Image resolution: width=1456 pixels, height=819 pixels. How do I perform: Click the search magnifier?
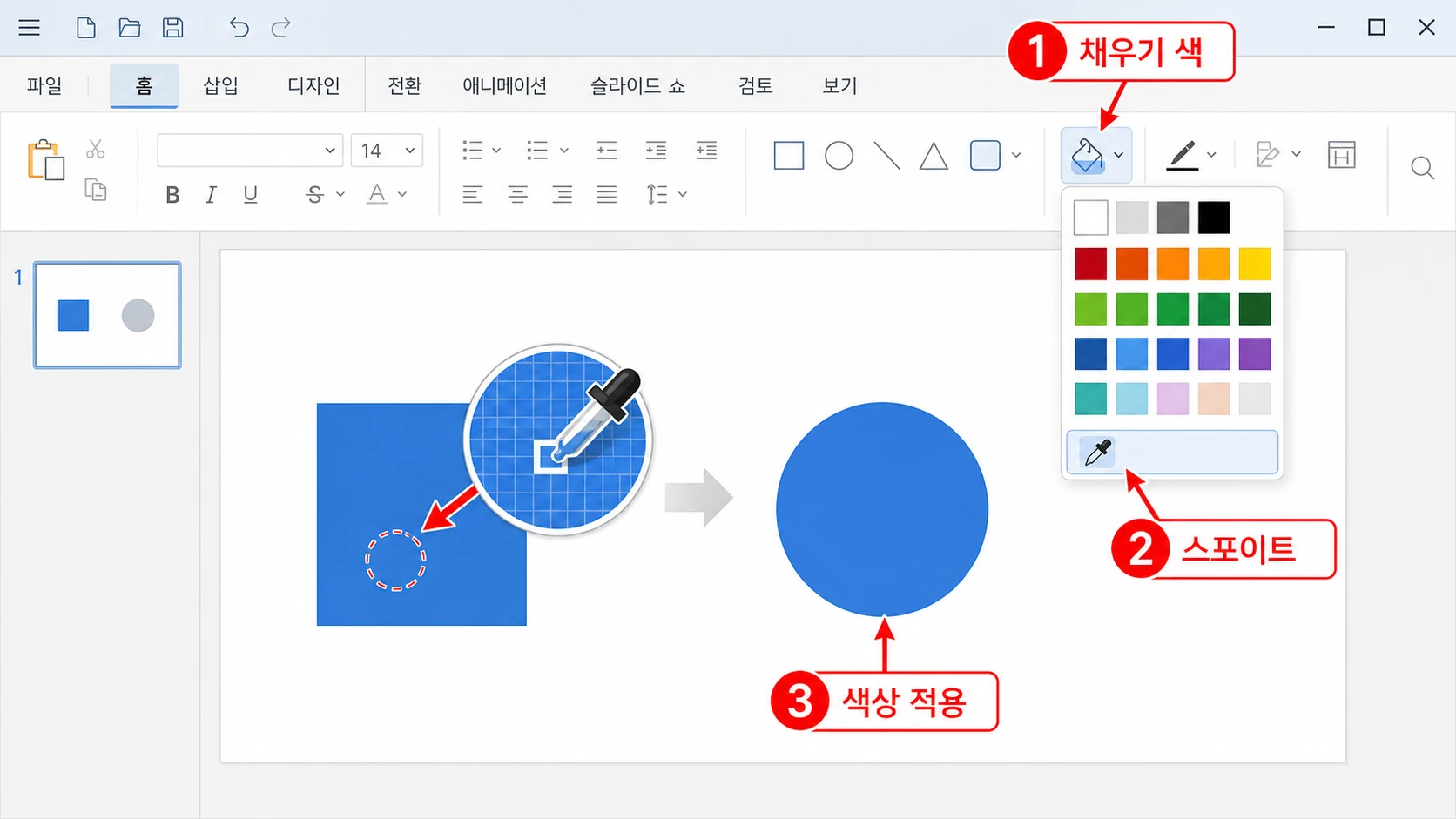(x=1423, y=168)
